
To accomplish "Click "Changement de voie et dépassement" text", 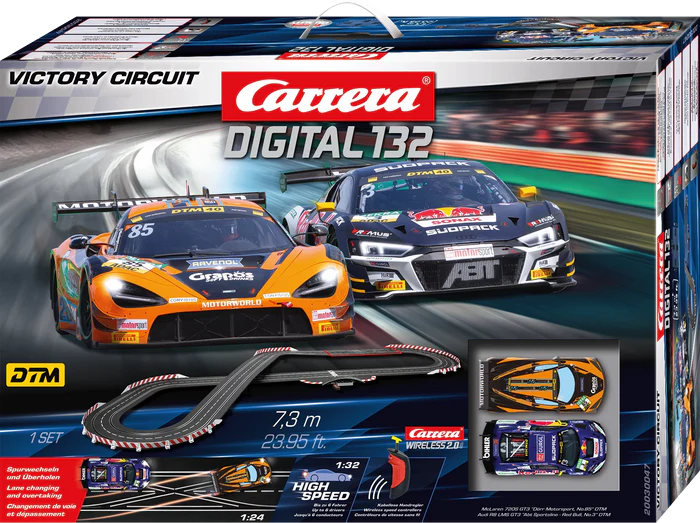I will (41, 511).
